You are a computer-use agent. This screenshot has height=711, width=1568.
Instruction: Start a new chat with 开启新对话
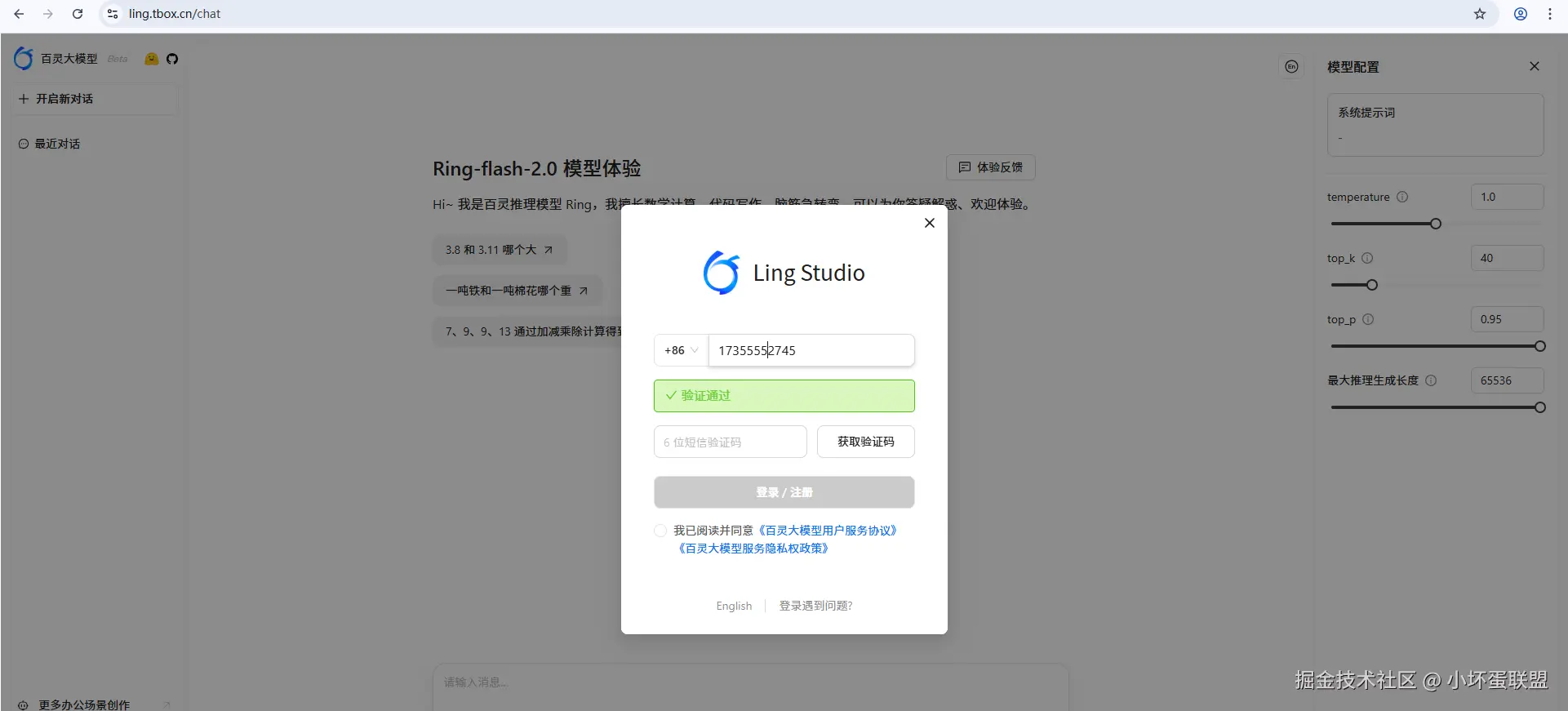[96, 99]
